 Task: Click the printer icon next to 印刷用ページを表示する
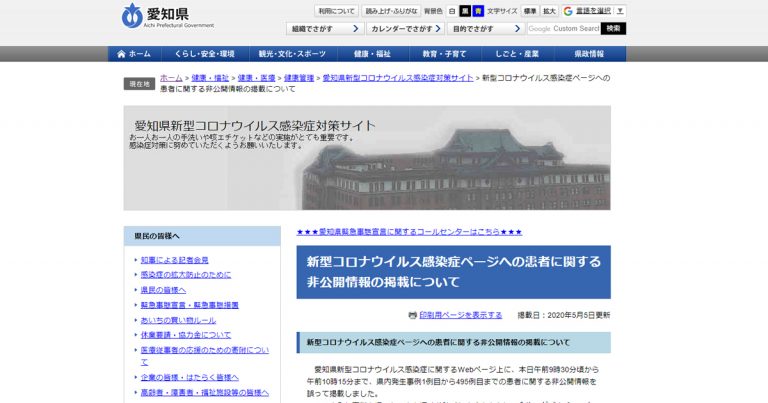pos(412,315)
